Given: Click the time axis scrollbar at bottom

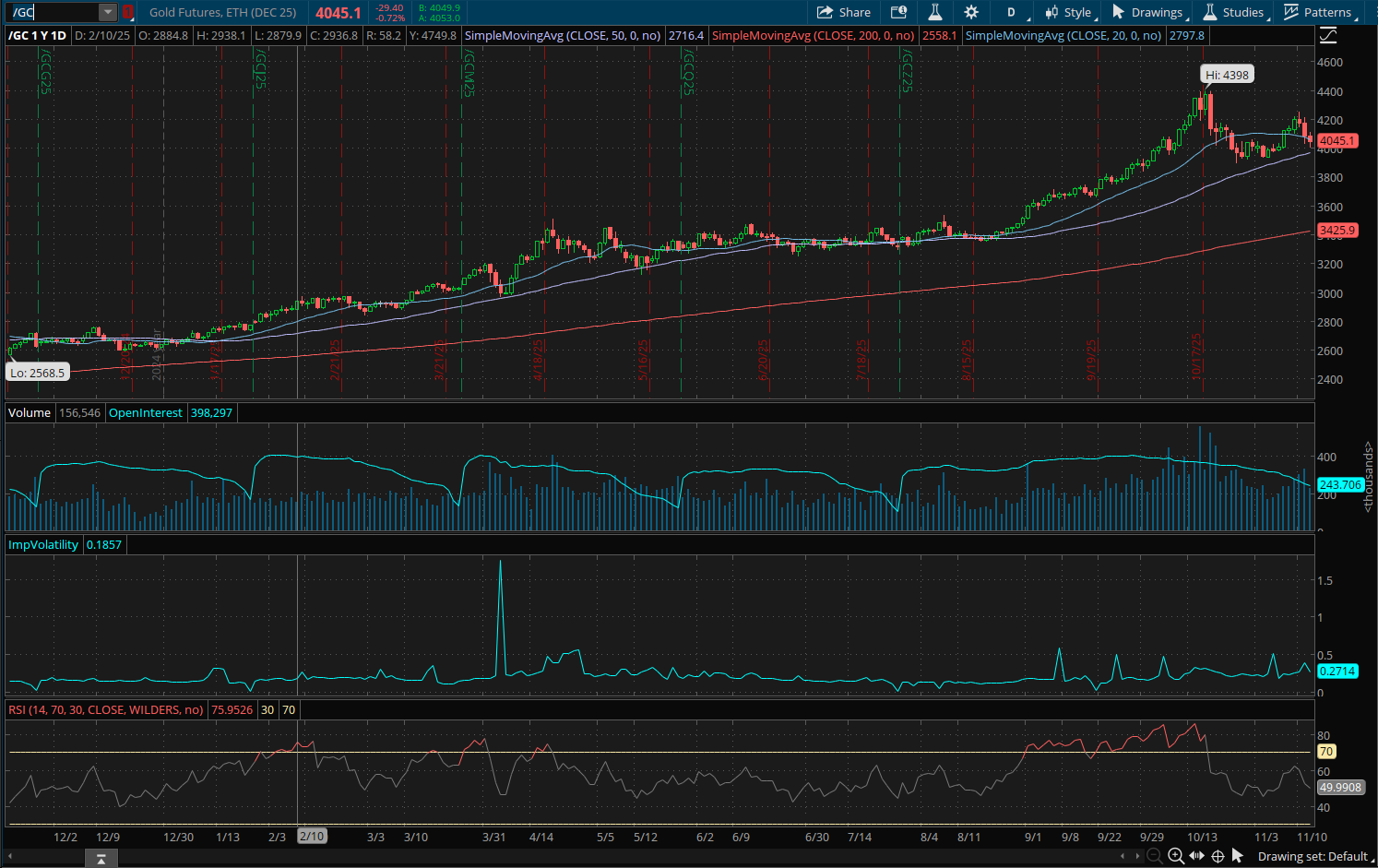Looking at the screenshot, I should tap(101, 857).
